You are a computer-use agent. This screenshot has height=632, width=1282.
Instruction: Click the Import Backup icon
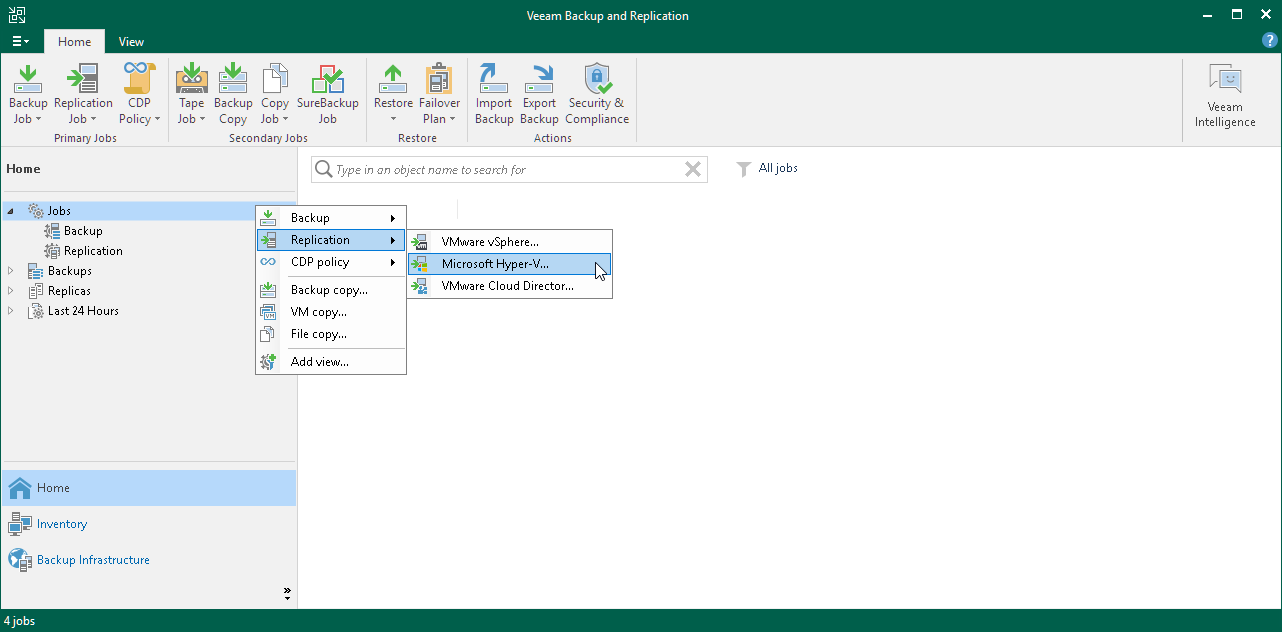[494, 79]
